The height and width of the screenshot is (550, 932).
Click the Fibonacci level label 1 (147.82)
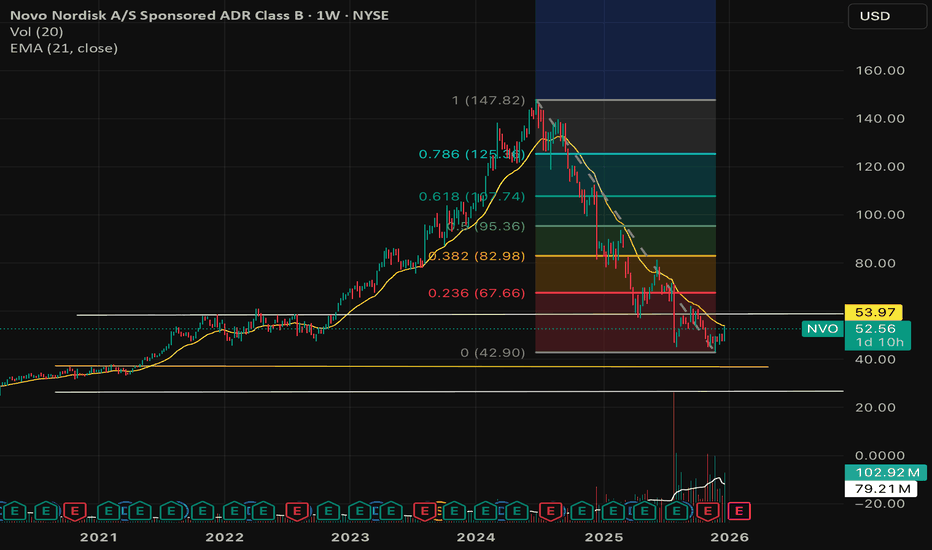pyautogui.click(x=489, y=100)
